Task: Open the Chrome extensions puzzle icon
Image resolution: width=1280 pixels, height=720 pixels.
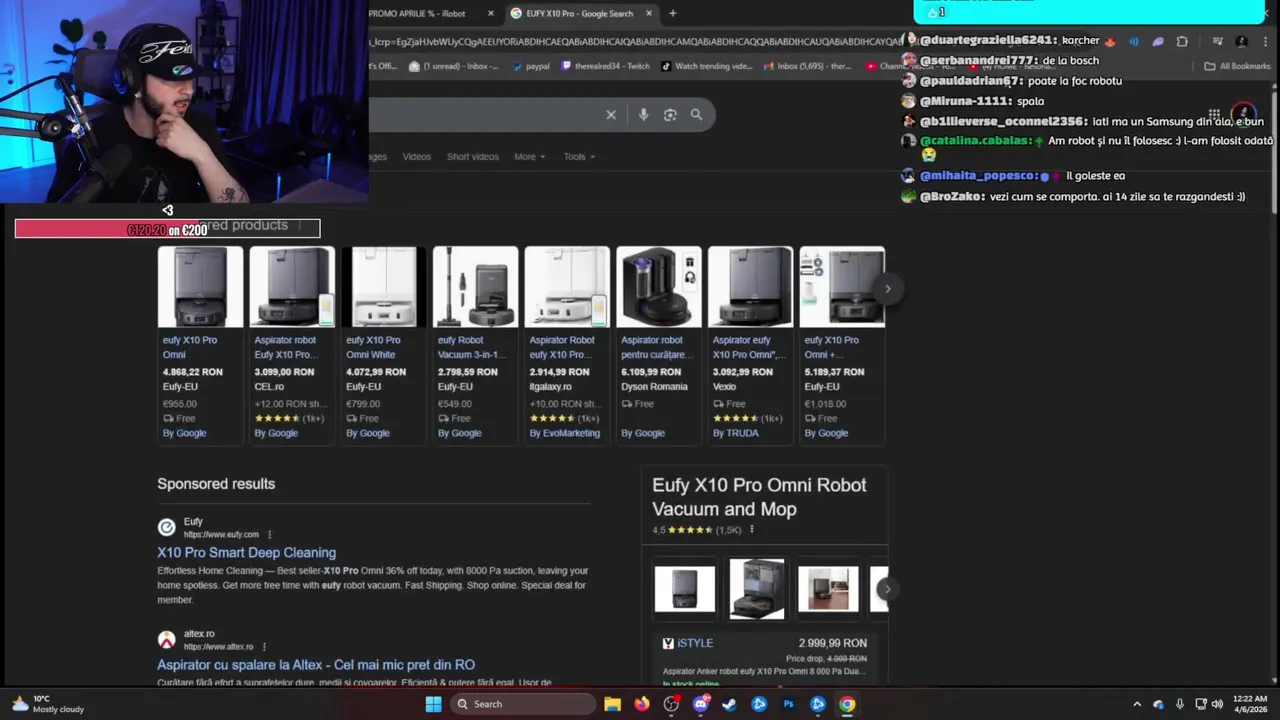Action: (1182, 41)
